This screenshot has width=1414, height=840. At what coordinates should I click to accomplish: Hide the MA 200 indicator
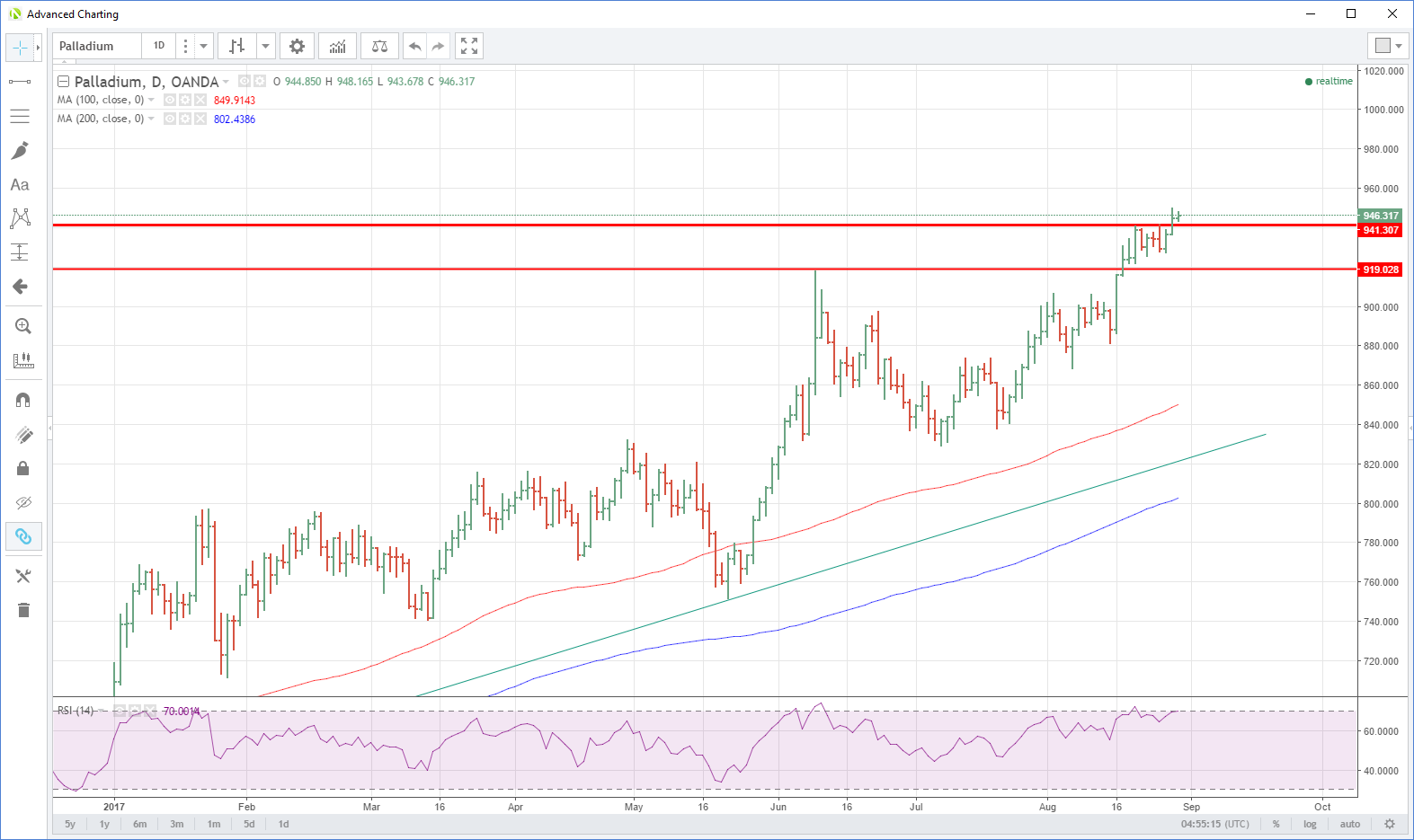point(170,119)
